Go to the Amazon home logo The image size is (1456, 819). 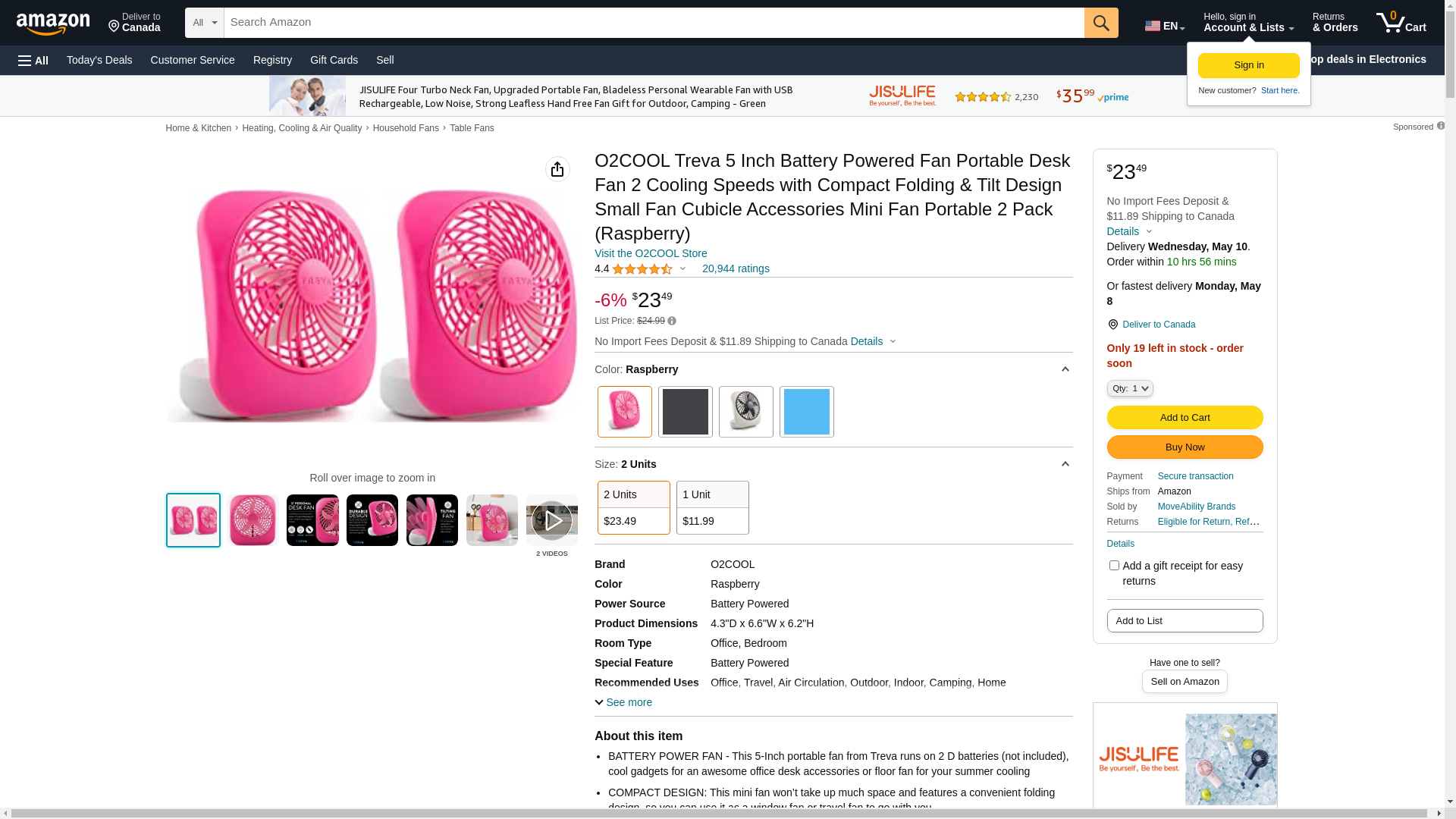pyautogui.click(x=53, y=24)
